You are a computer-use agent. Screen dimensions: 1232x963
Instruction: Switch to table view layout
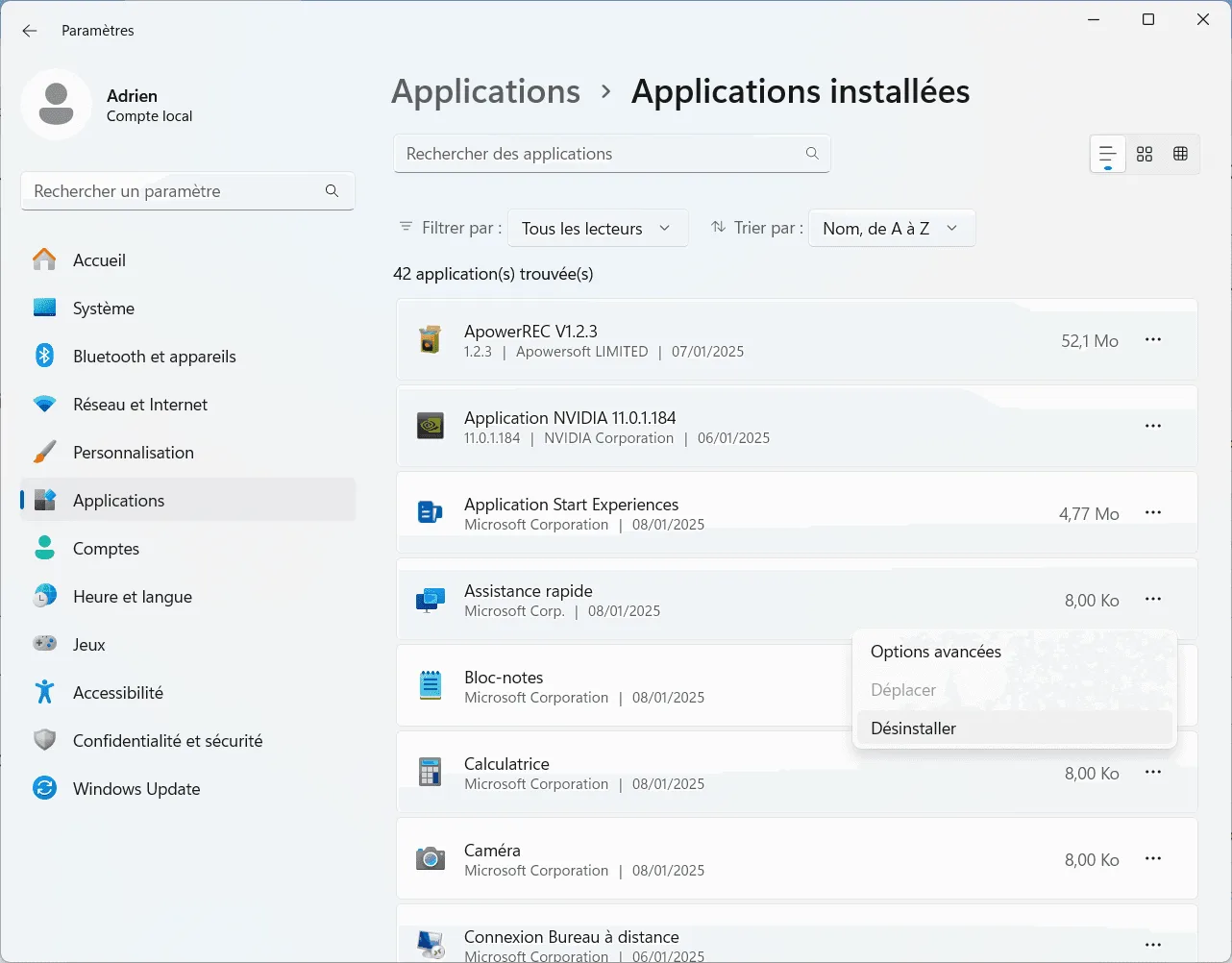(x=1181, y=154)
